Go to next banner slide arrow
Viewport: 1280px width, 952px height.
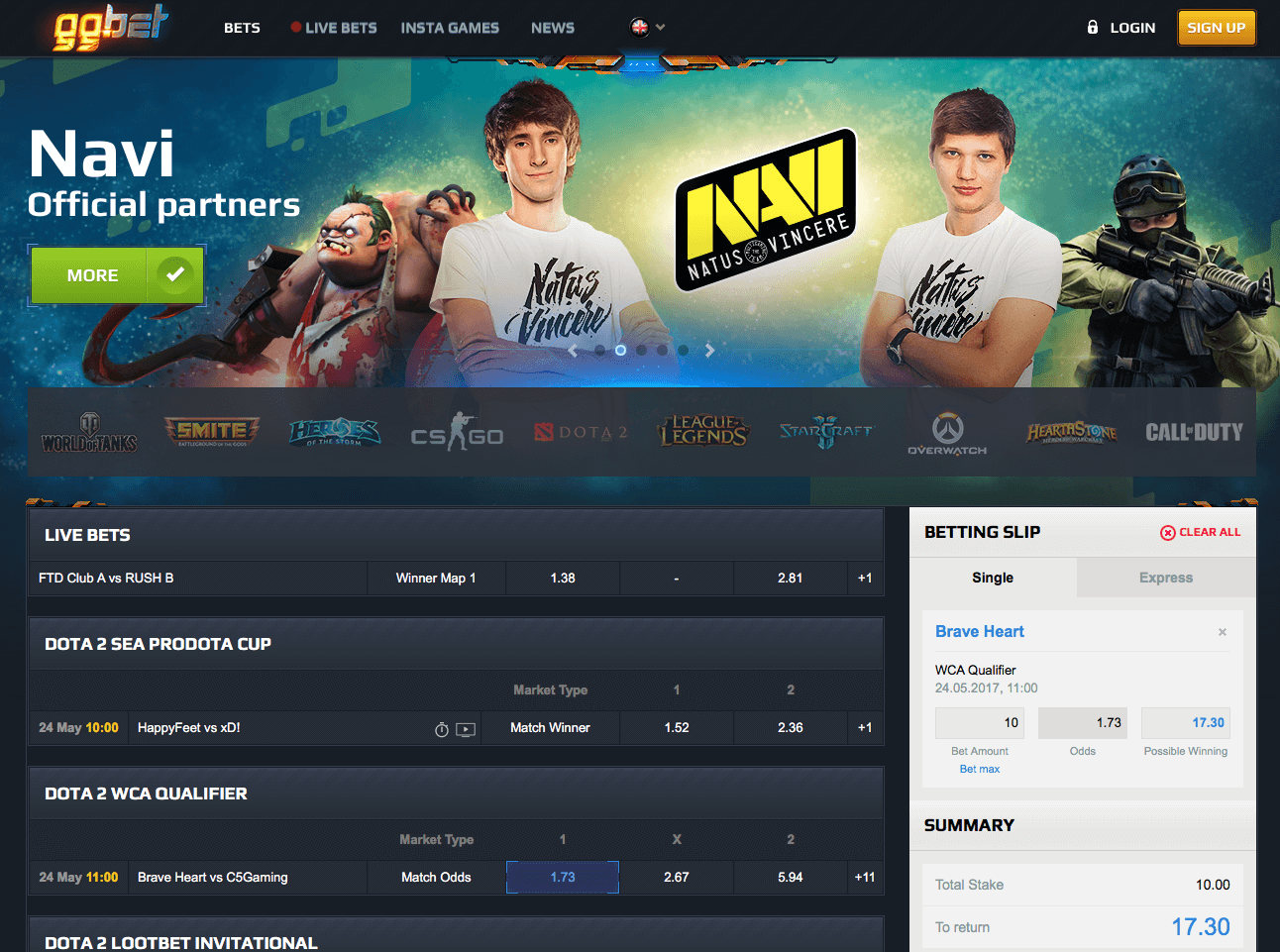click(x=709, y=350)
